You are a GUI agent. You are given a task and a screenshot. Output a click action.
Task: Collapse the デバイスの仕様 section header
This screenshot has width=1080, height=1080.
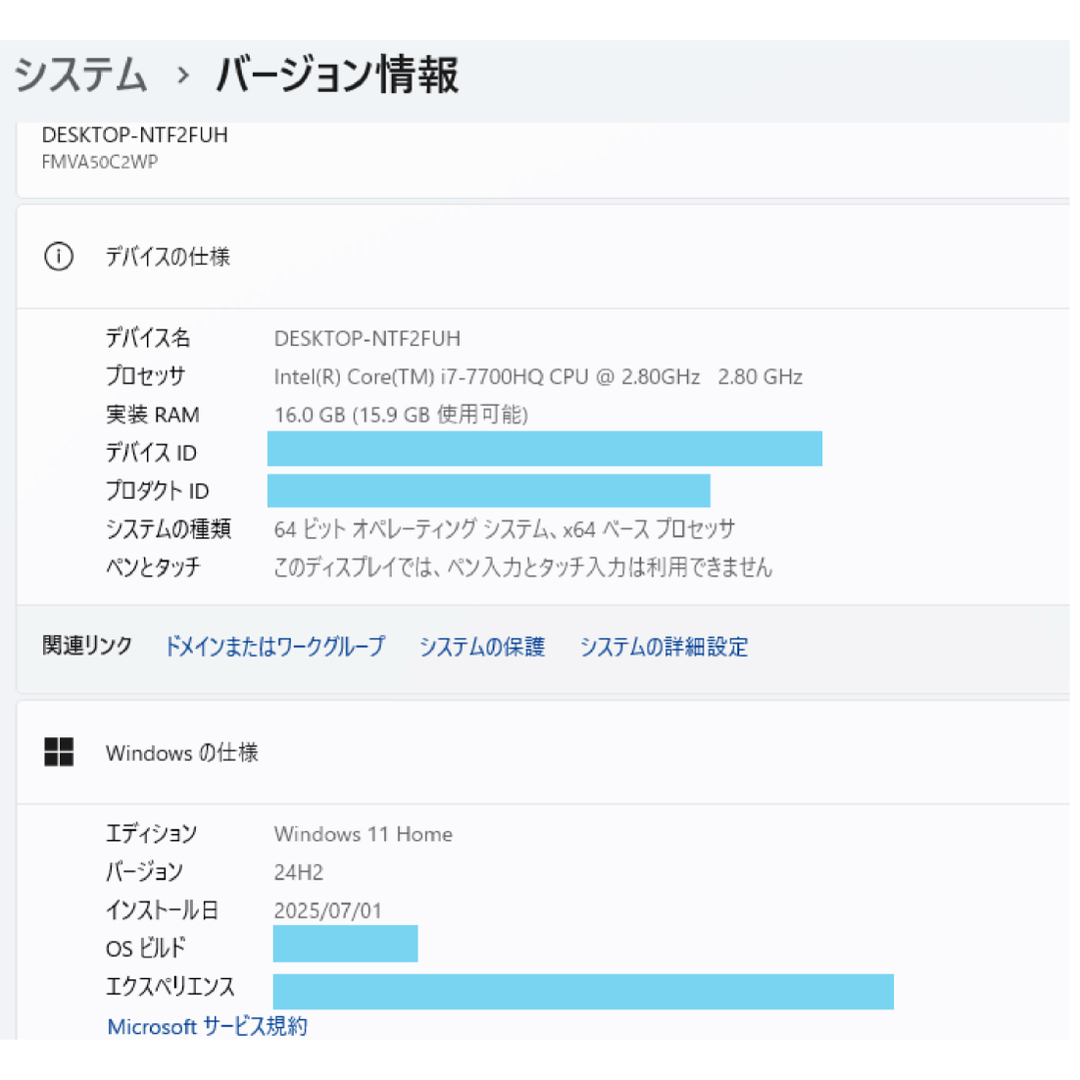coord(168,257)
